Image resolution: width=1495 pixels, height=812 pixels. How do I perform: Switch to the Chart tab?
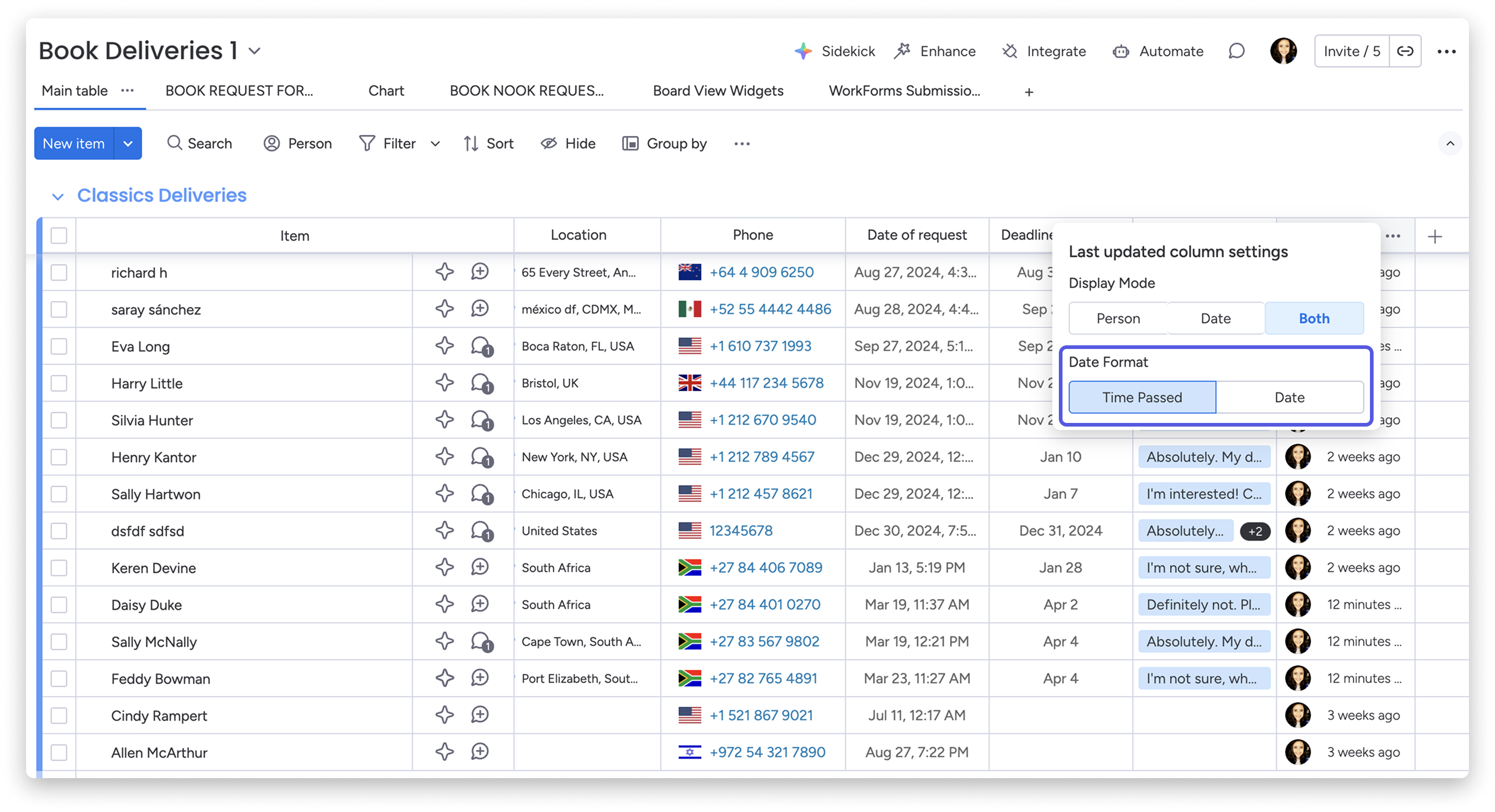click(x=386, y=91)
